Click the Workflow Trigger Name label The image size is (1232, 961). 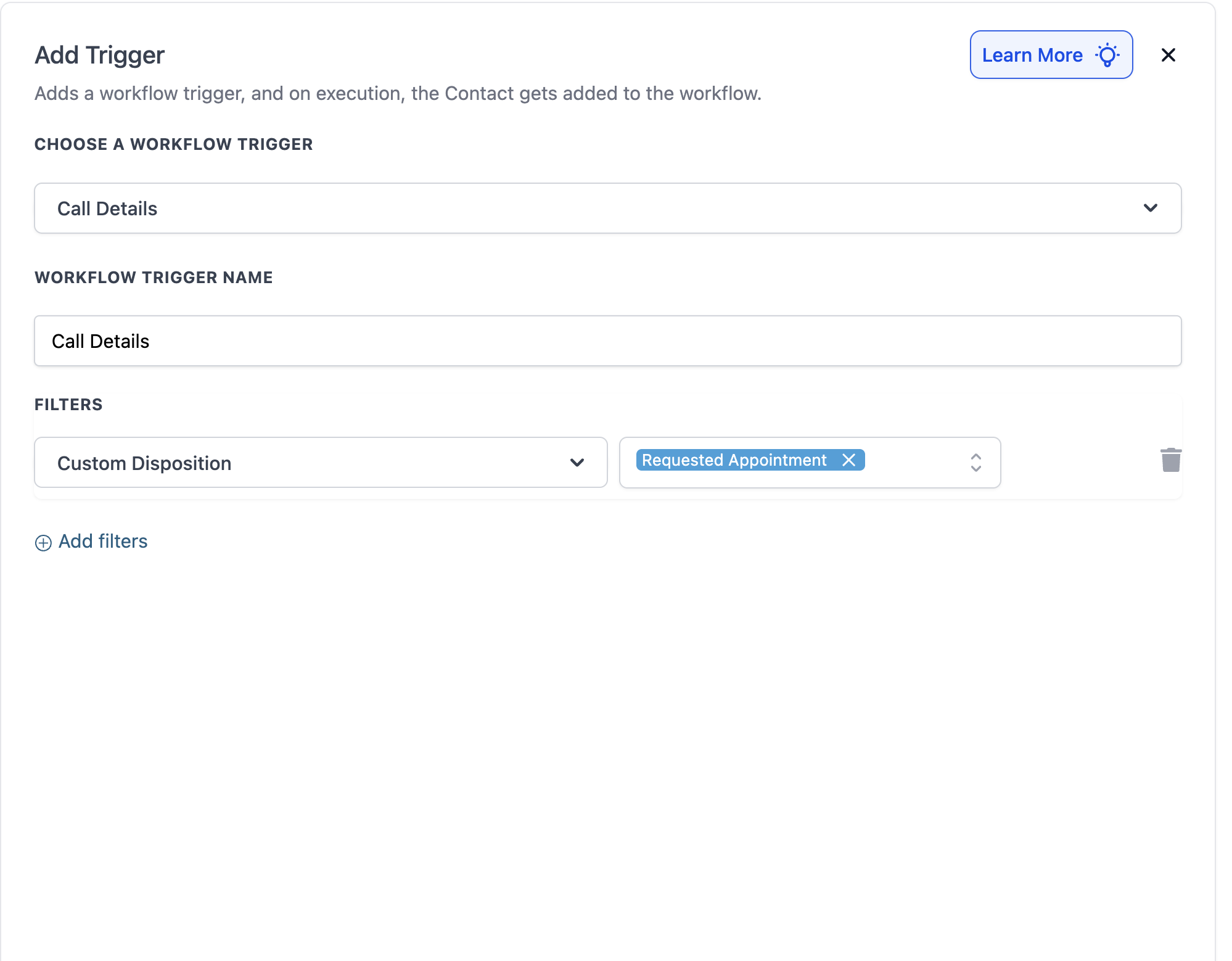154,278
